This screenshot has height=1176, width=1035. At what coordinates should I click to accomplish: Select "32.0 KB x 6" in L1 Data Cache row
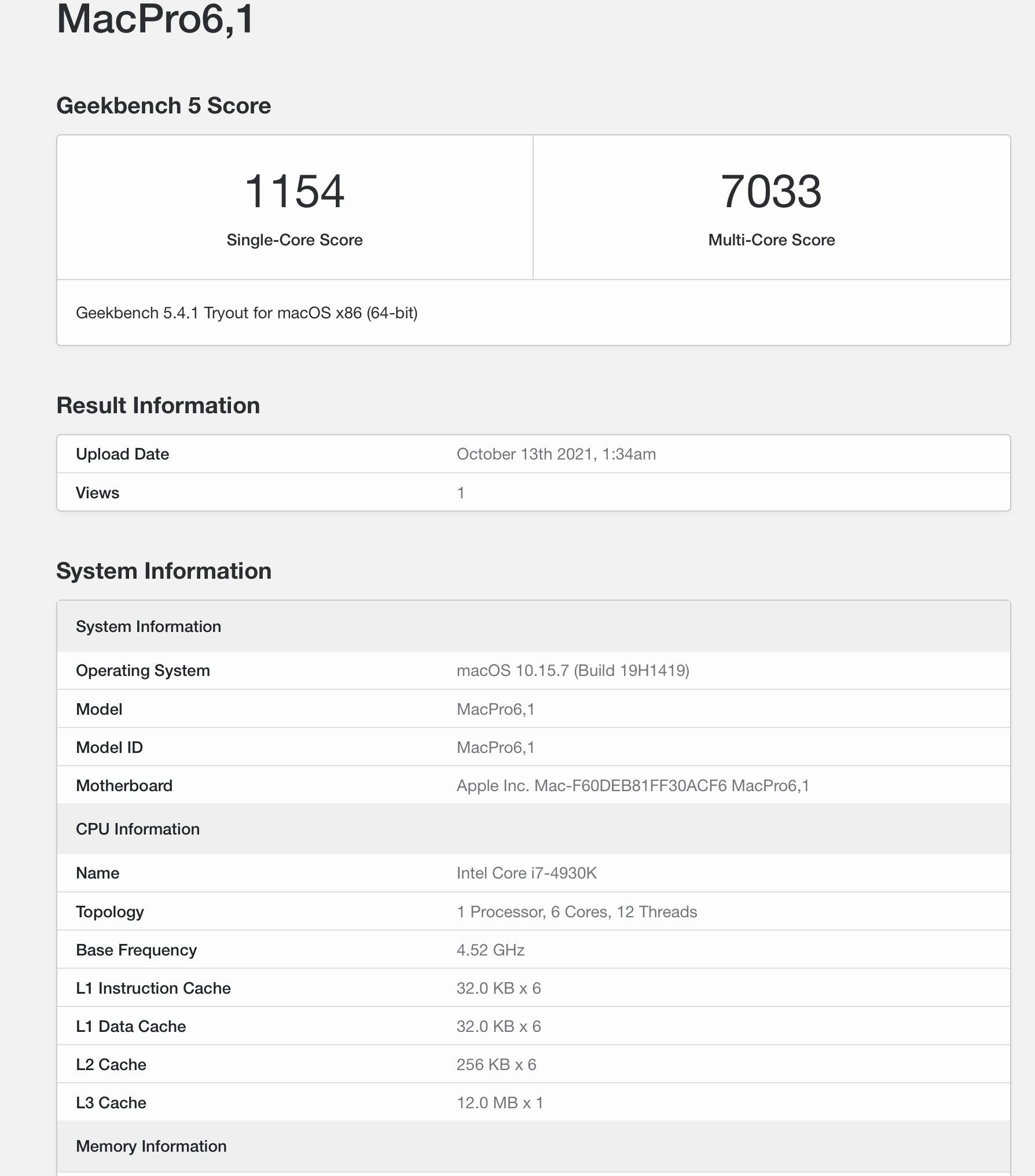point(499,1027)
